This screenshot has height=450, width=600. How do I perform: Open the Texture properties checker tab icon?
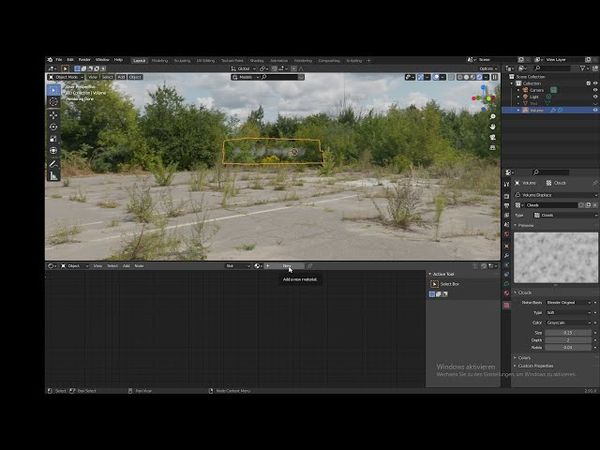click(507, 305)
